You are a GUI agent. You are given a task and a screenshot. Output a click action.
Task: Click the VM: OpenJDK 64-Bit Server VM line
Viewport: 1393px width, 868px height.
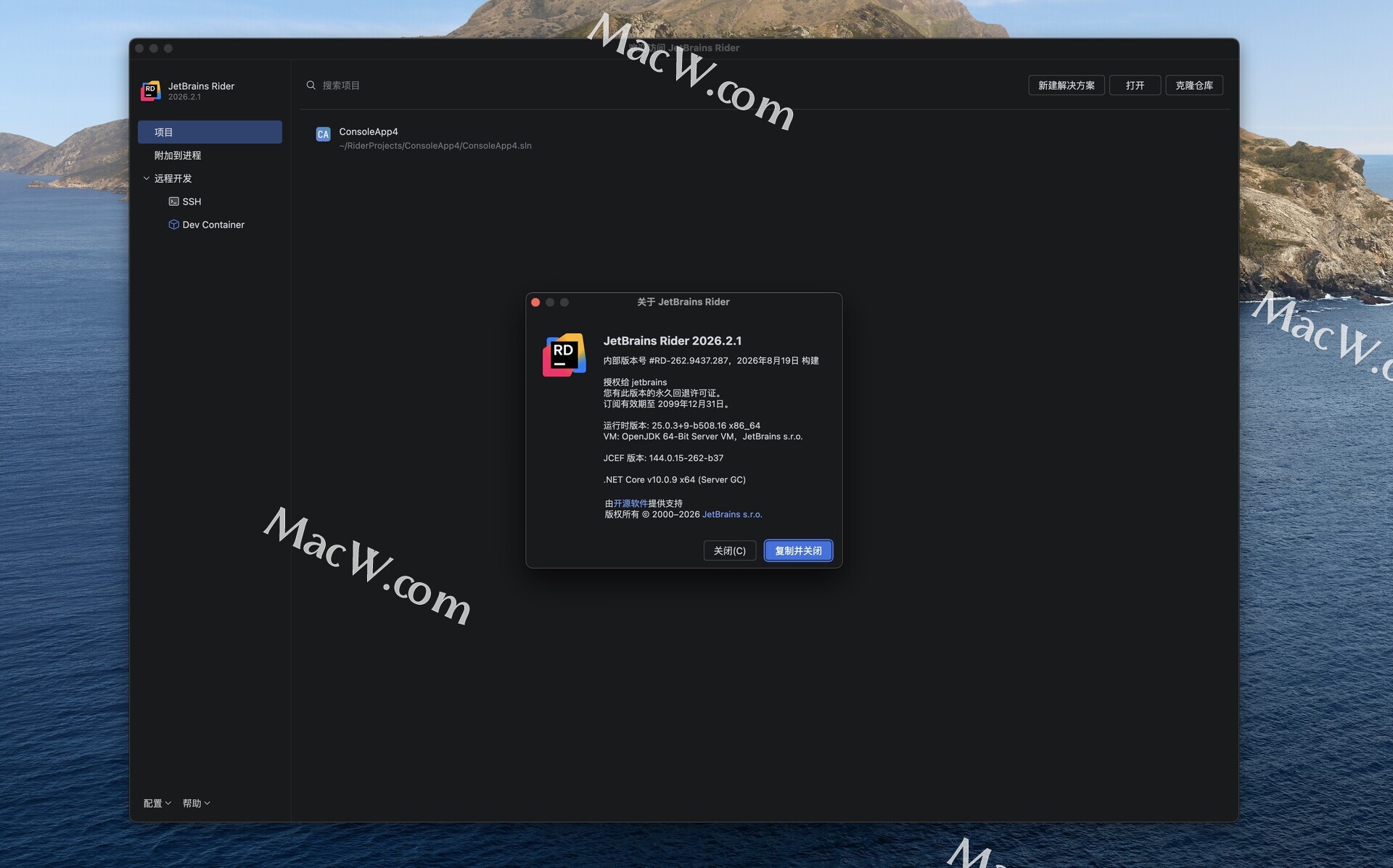pos(703,437)
